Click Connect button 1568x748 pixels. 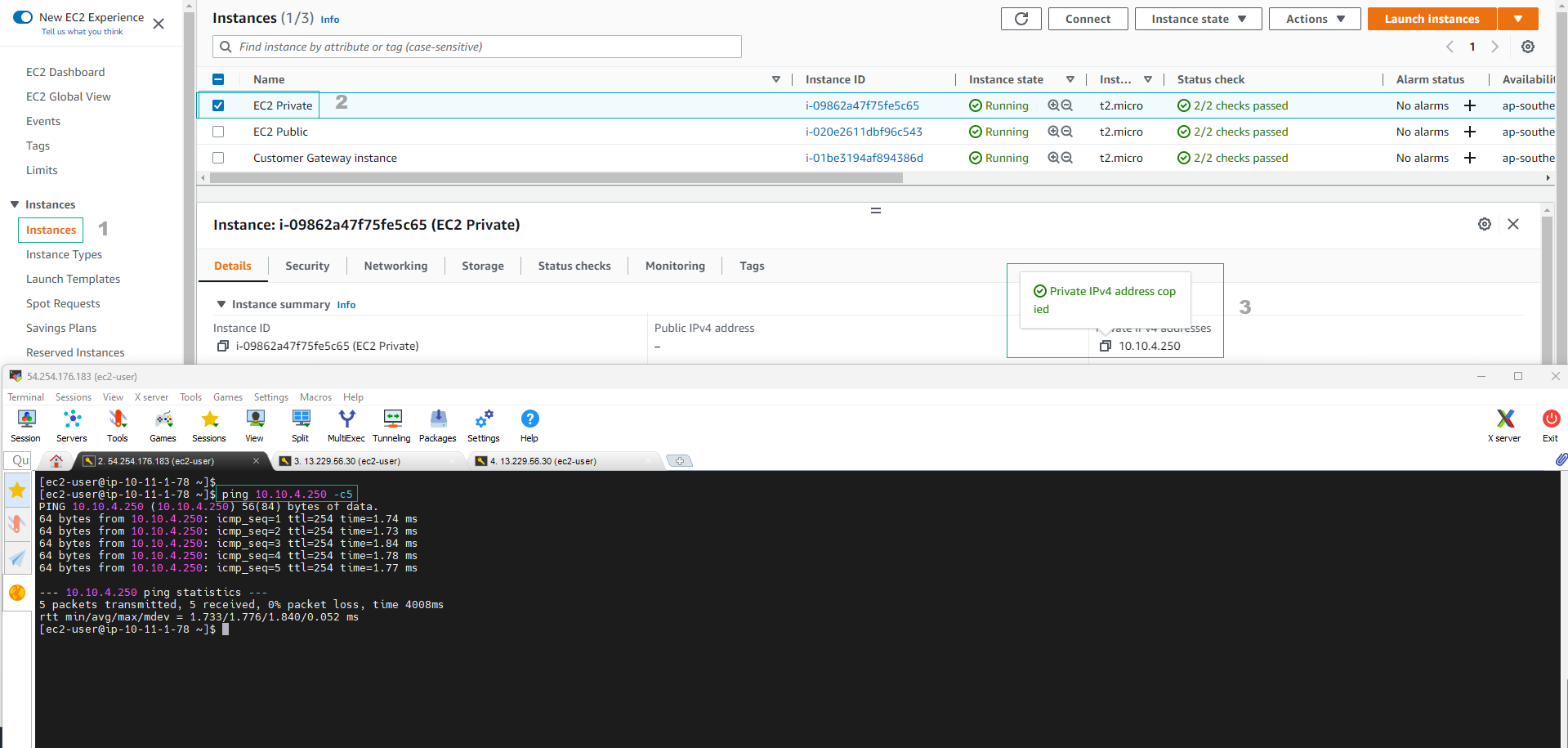[x=1088, y=19]
